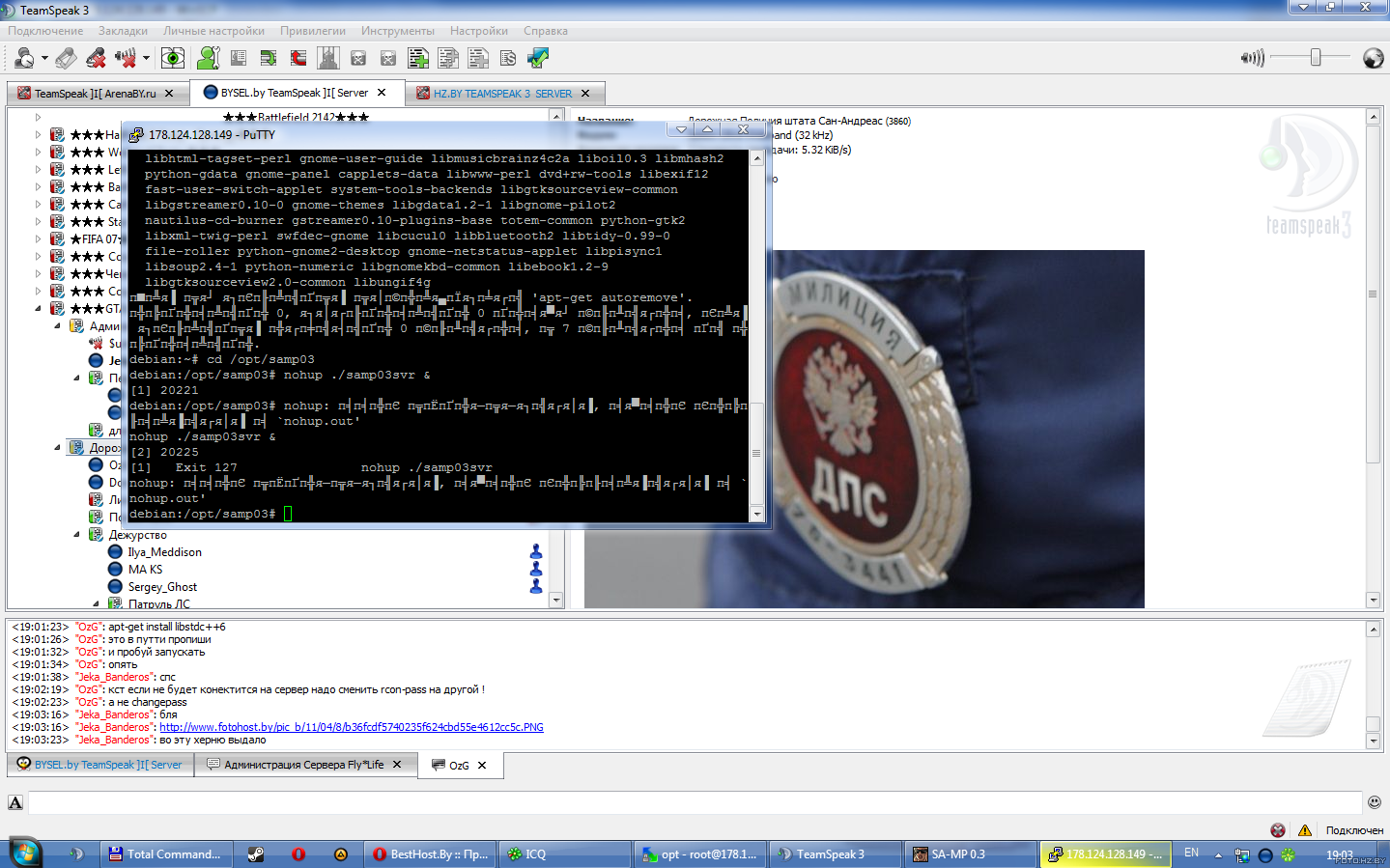The image size is (1390, 868).
Task: Open the text format A button
Action: click(15, 802)
